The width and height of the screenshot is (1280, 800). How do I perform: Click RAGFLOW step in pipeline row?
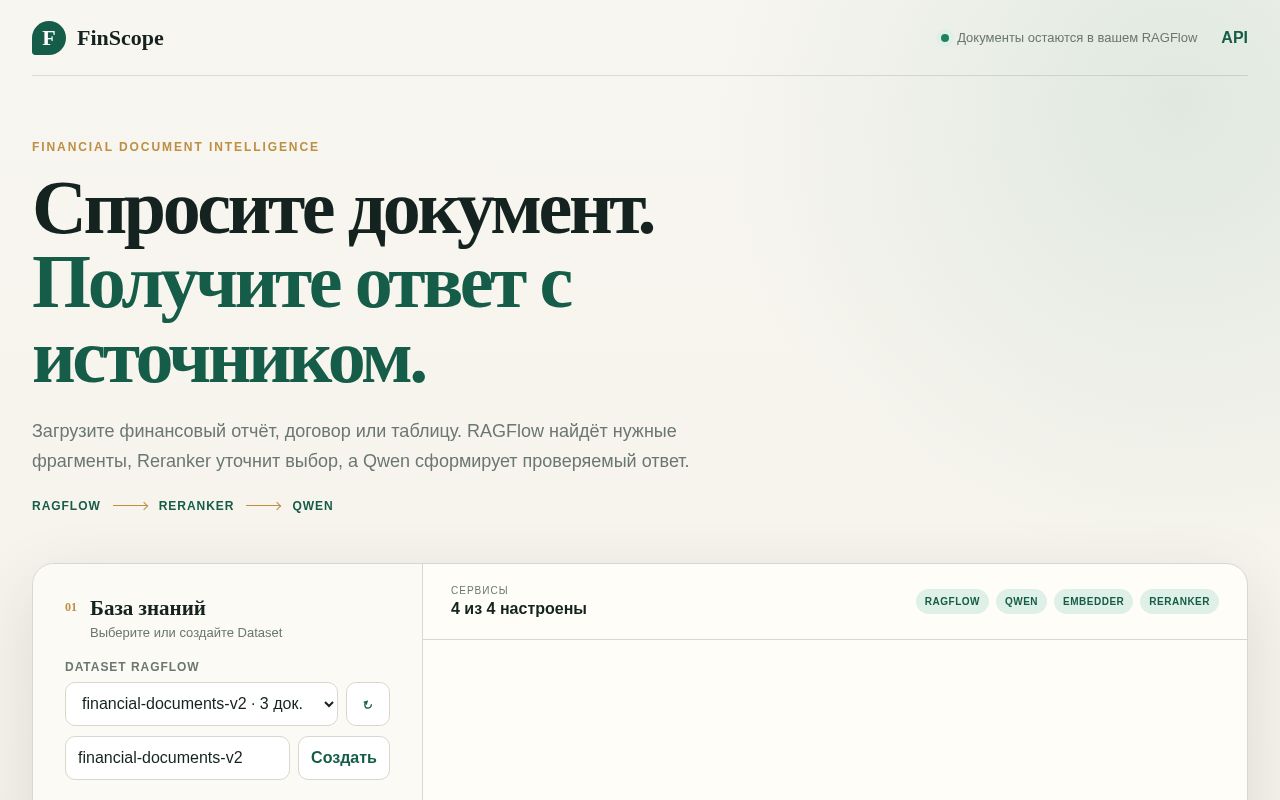[66, 506]
